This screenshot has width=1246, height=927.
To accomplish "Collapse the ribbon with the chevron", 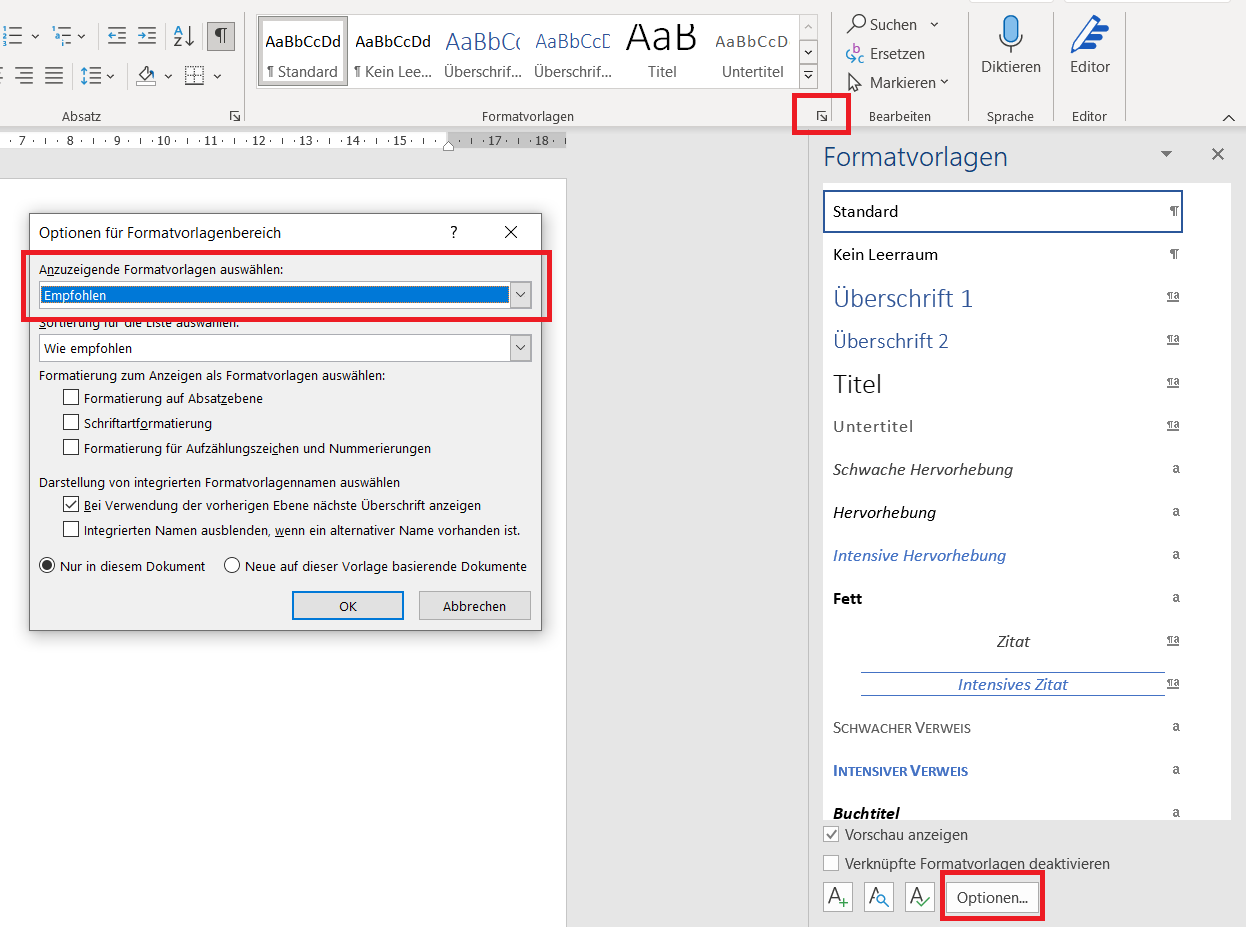I will [1229, 118].
